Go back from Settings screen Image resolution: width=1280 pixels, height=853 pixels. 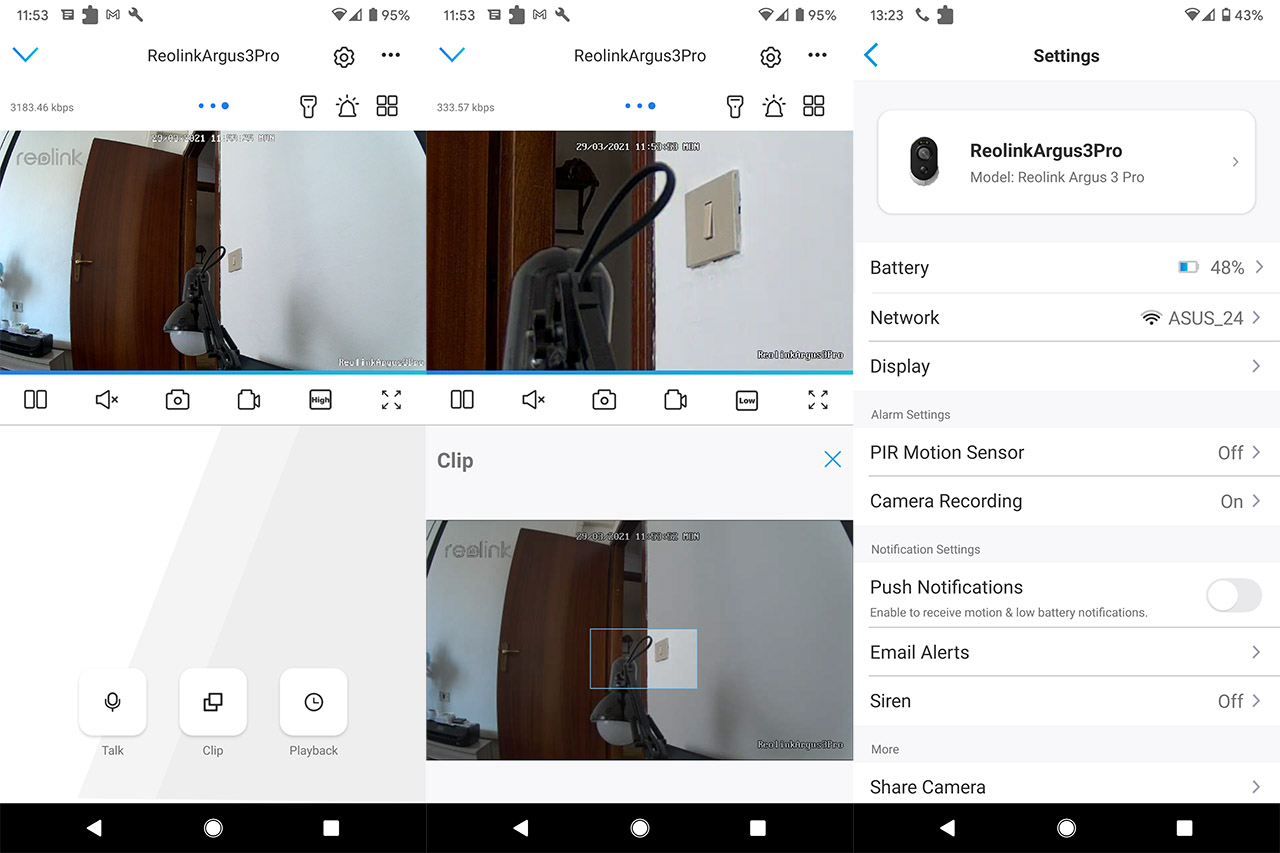[x=871, y=55]
